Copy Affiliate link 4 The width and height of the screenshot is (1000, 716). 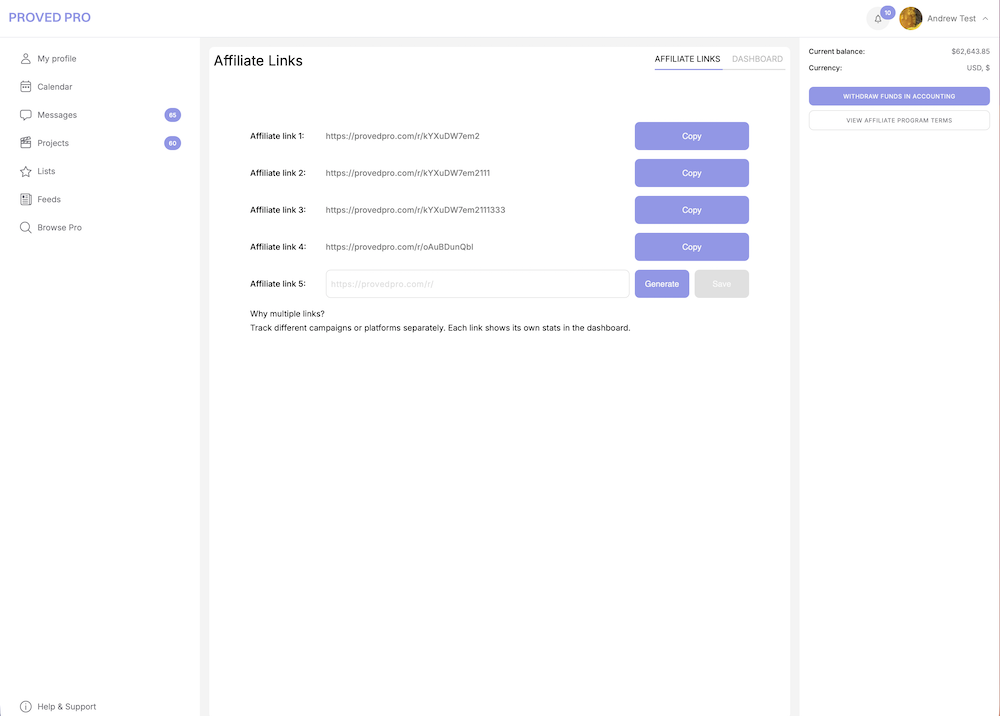coord(691,246)
